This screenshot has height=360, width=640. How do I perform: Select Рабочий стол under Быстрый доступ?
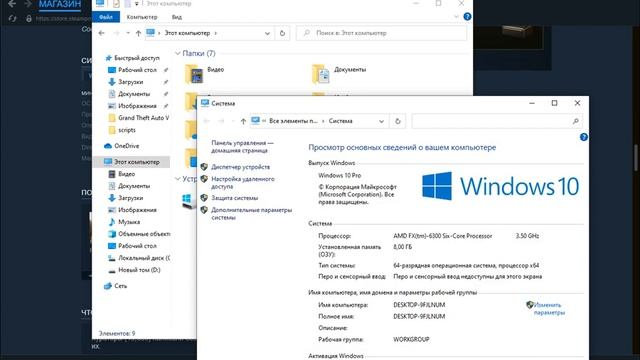pos(137,70)
